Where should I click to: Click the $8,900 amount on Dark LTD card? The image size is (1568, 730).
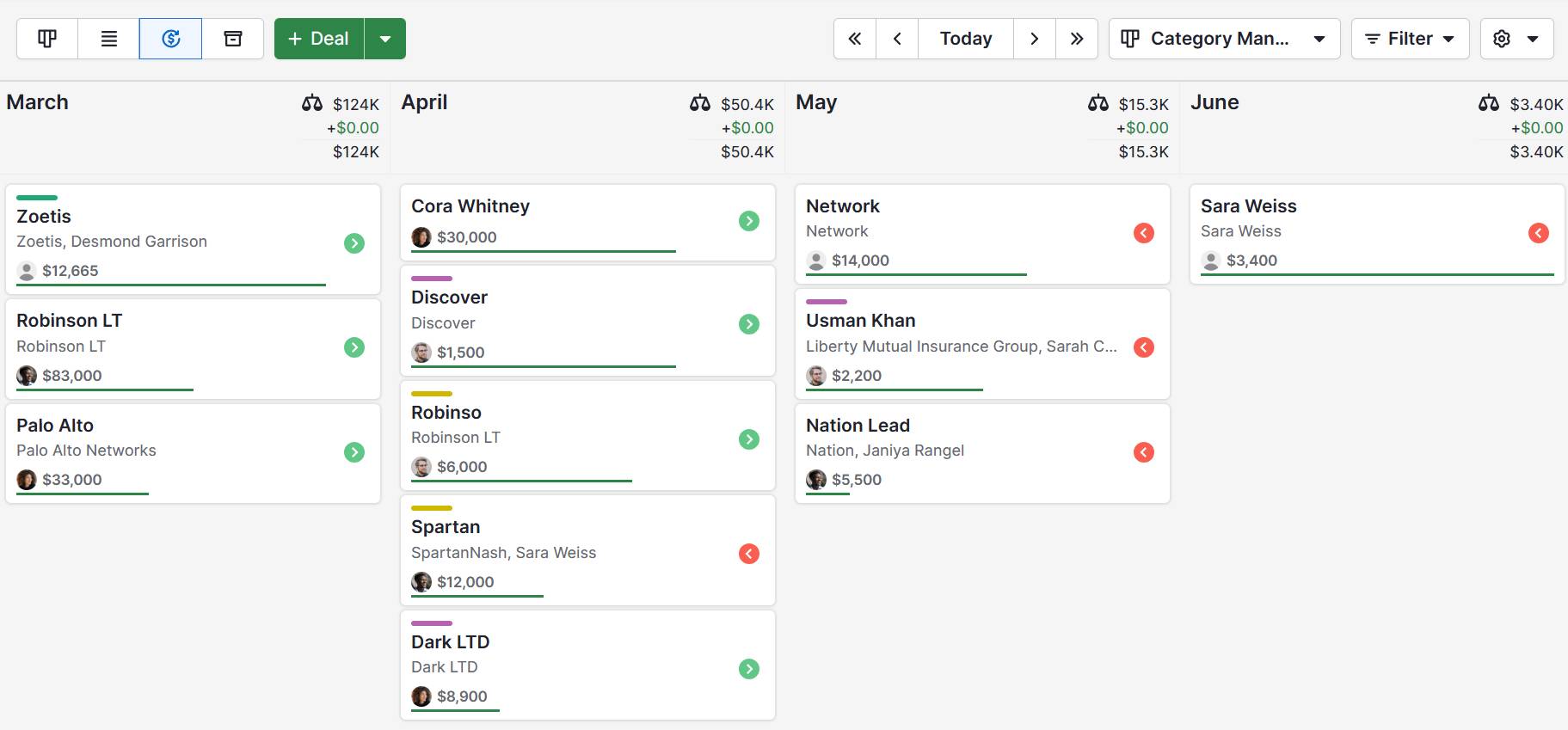pyautogui.click(x=462, y=696)
